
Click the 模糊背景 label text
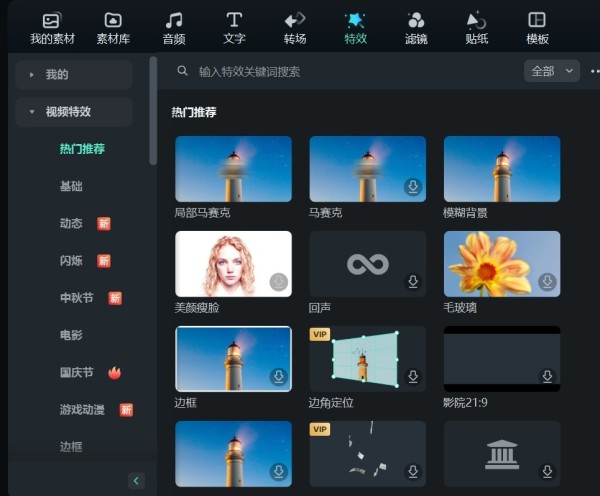(x=465, y=213)
